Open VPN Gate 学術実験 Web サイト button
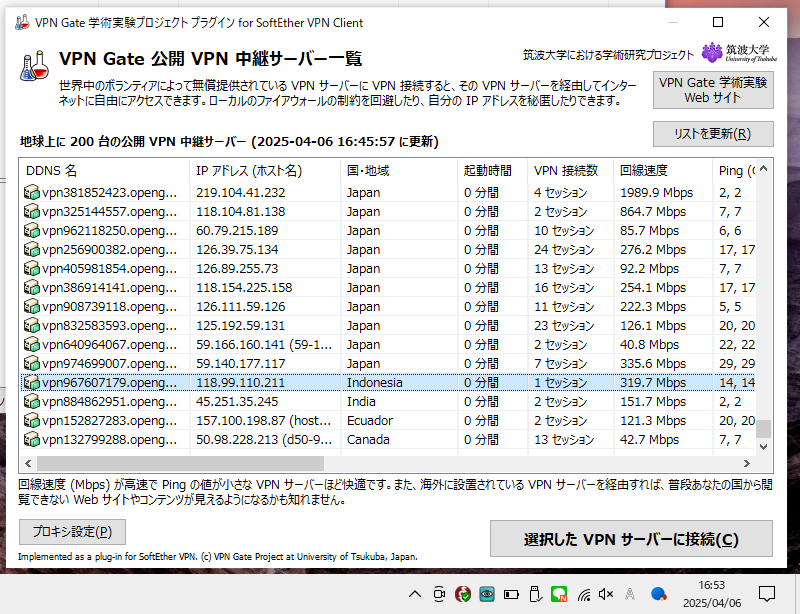This screenshot has height=614, width=800. 713,90
